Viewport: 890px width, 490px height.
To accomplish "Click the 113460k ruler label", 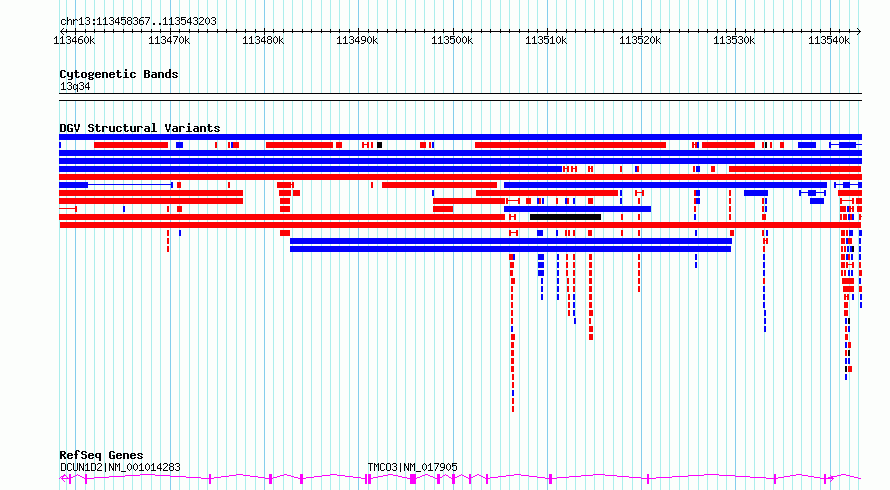I will coord(74,40).
